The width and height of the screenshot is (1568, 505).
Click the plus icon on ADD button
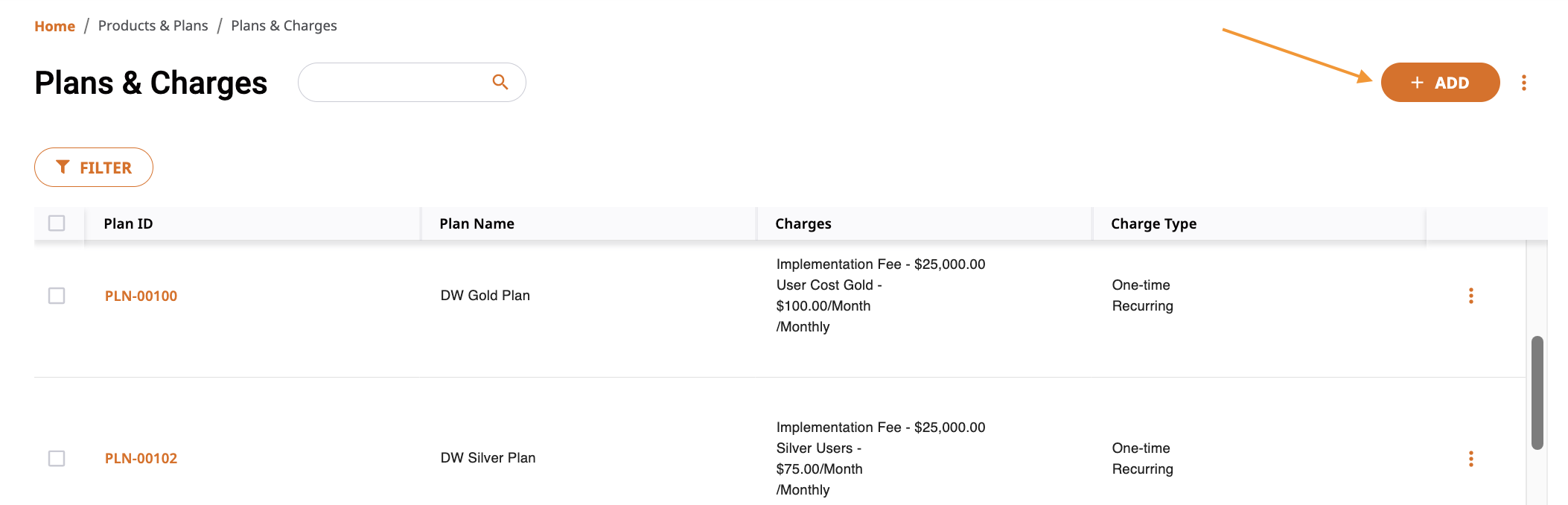click(x=1418, y=83)
